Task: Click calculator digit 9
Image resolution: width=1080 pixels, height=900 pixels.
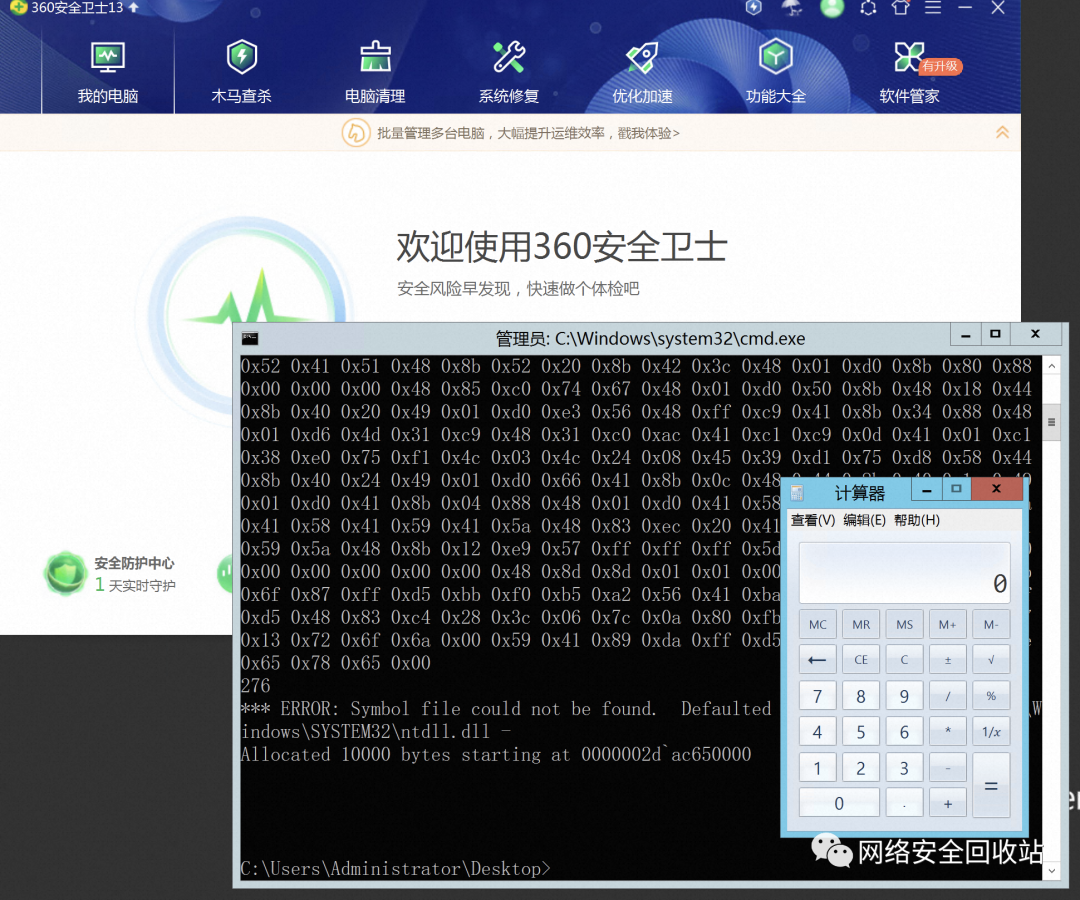Action: [x=904, y=696]
